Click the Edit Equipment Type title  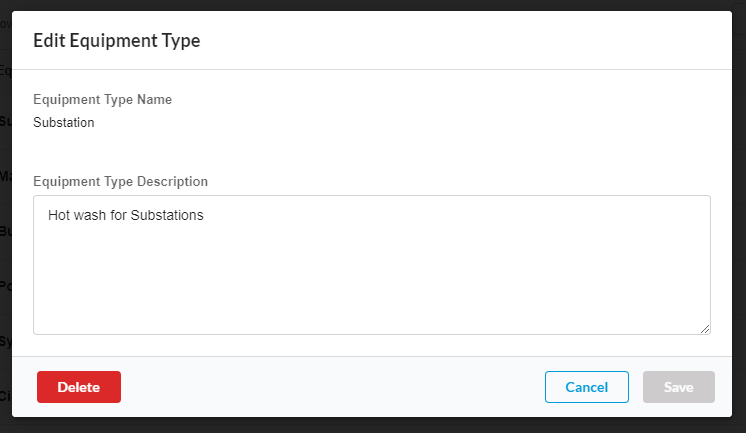(117, 41)
